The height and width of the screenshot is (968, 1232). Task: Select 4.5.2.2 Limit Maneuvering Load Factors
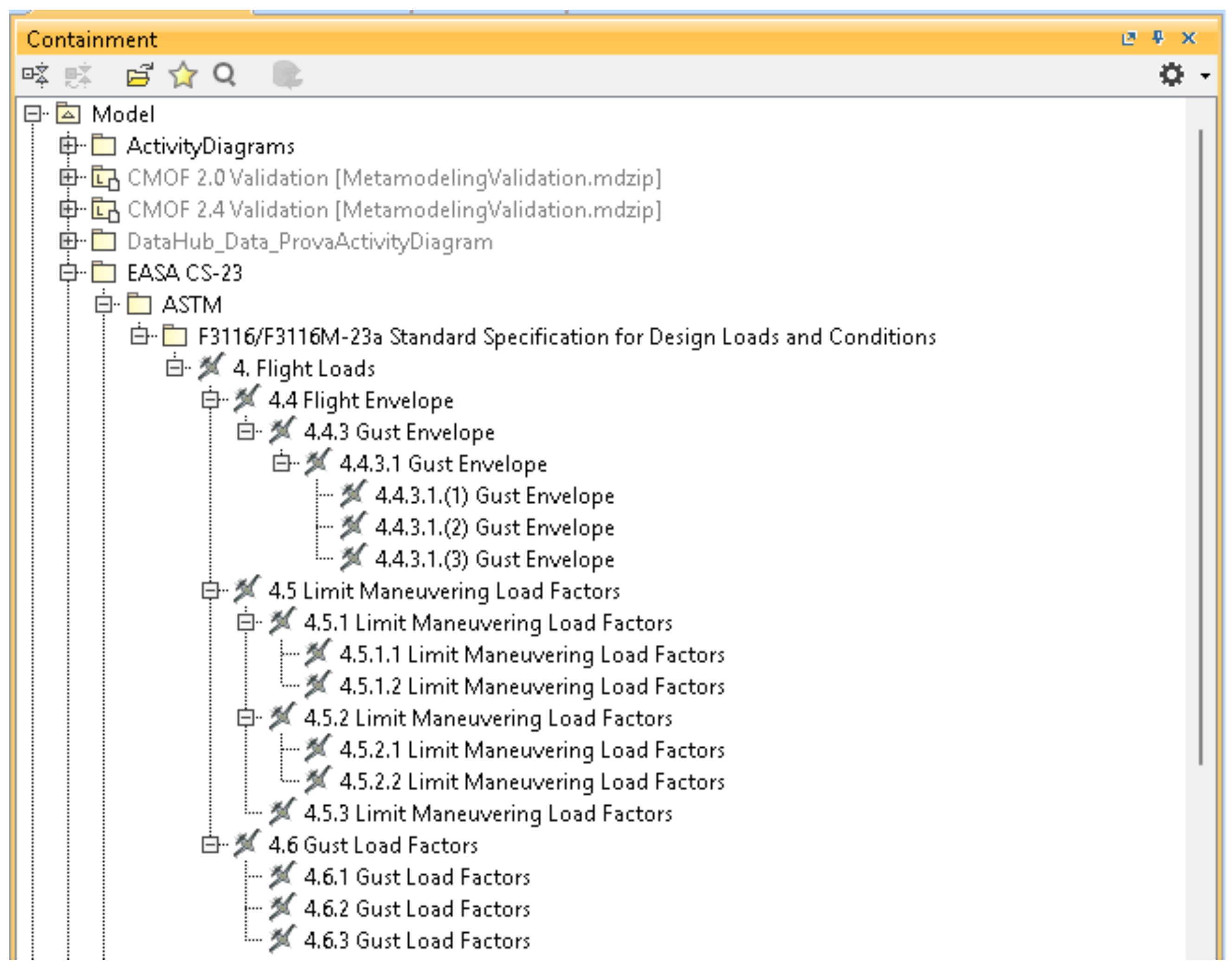(x=532, y=781)
